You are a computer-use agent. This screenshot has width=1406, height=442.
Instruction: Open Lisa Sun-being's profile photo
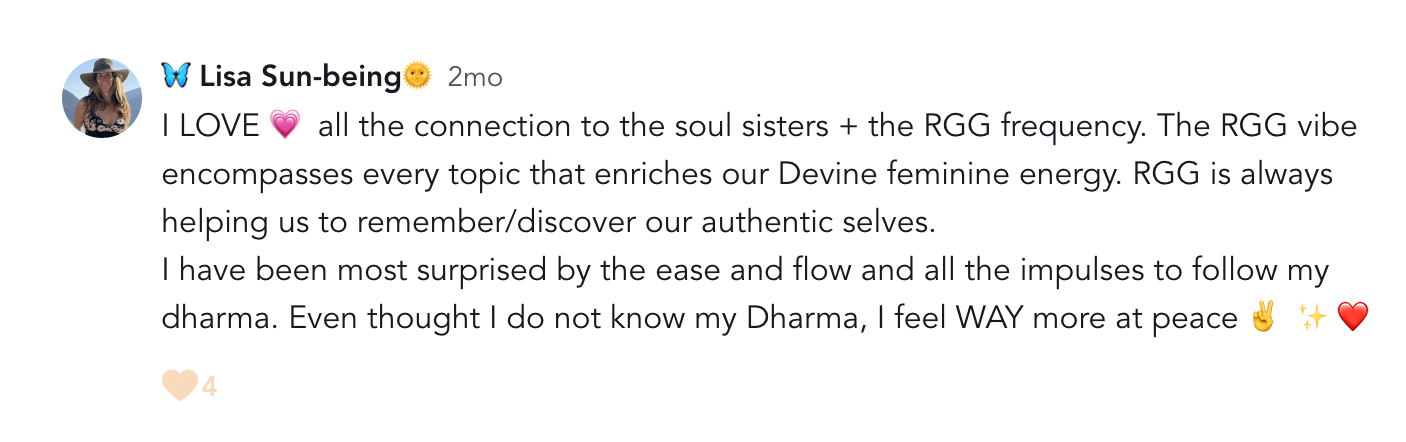coord(102,98)
